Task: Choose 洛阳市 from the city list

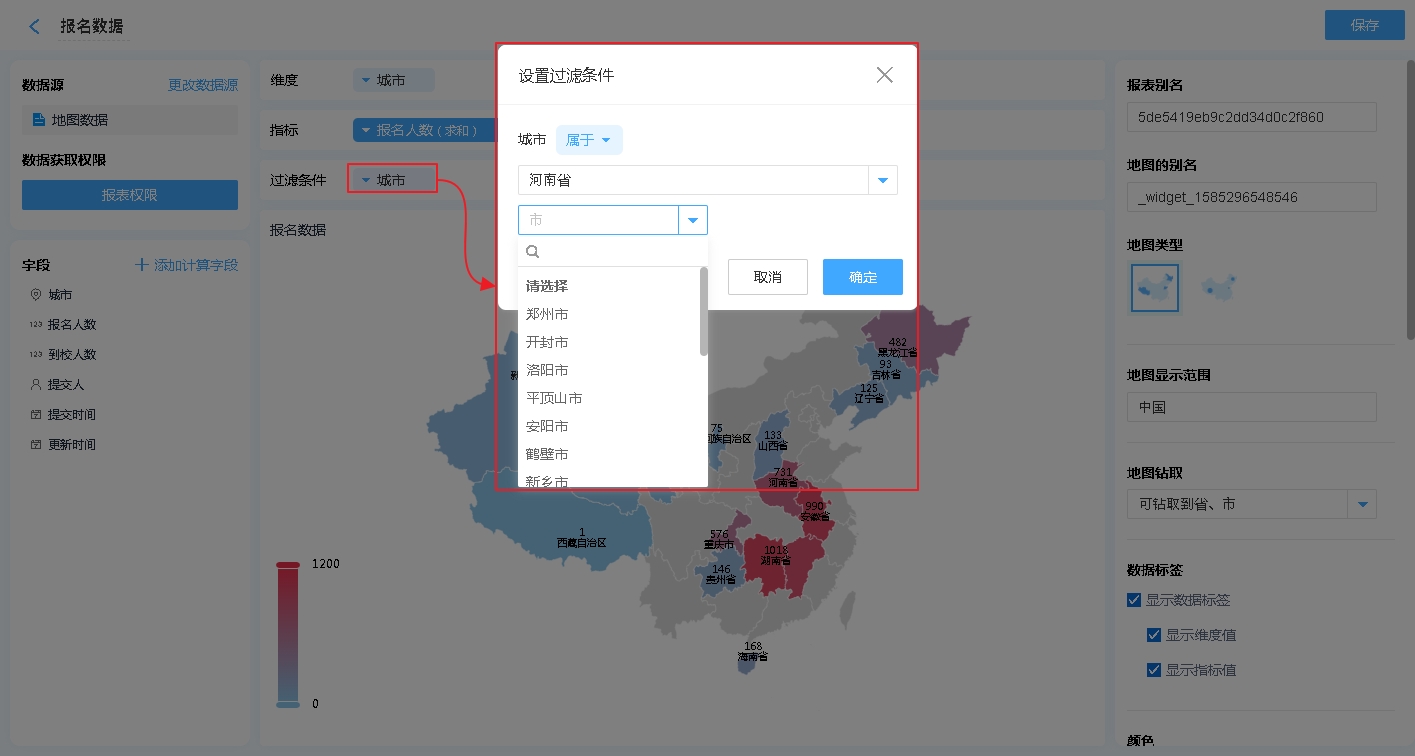Action: [547, 370]
